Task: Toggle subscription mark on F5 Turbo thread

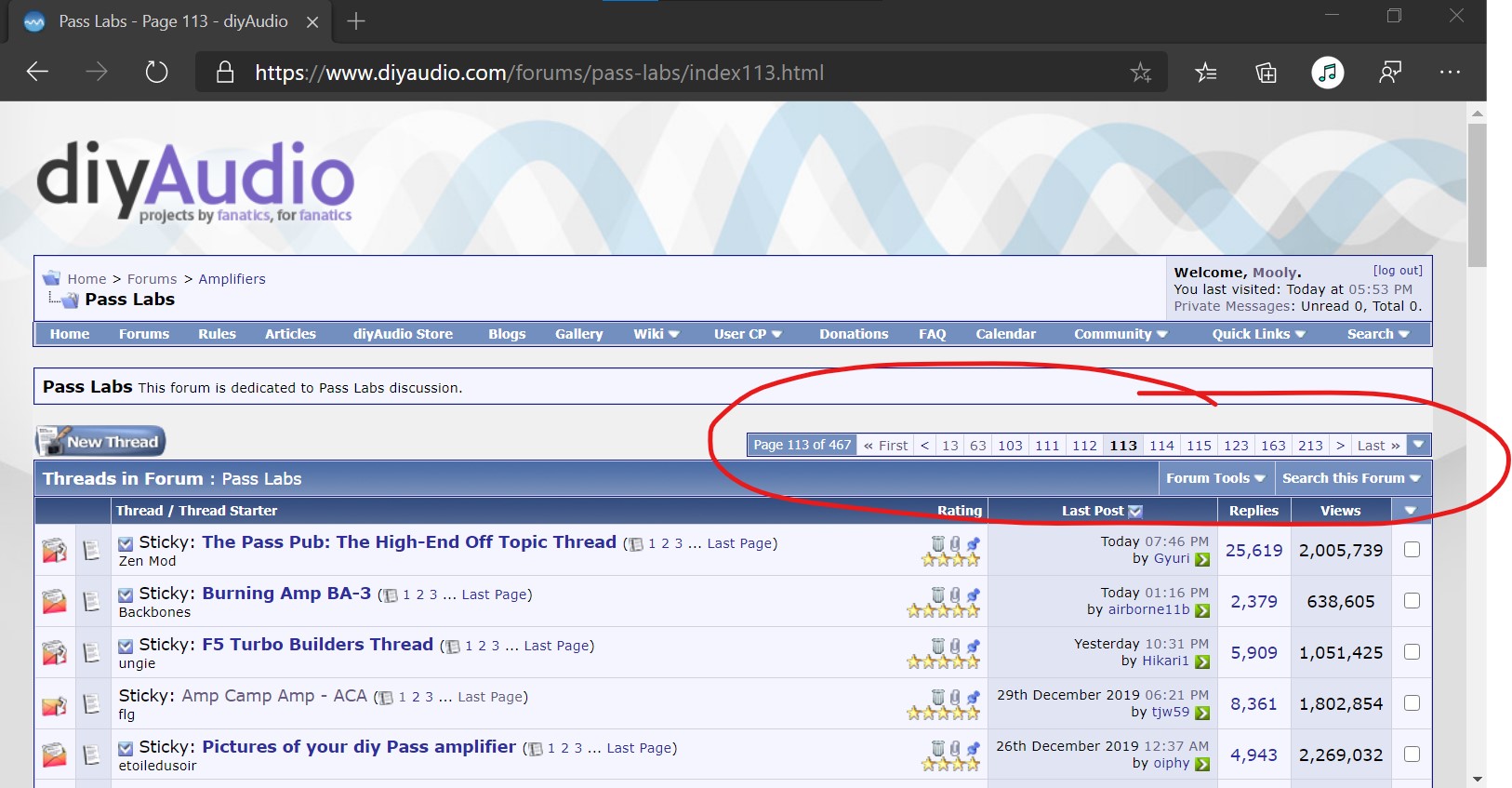Action: pos(126,646)
